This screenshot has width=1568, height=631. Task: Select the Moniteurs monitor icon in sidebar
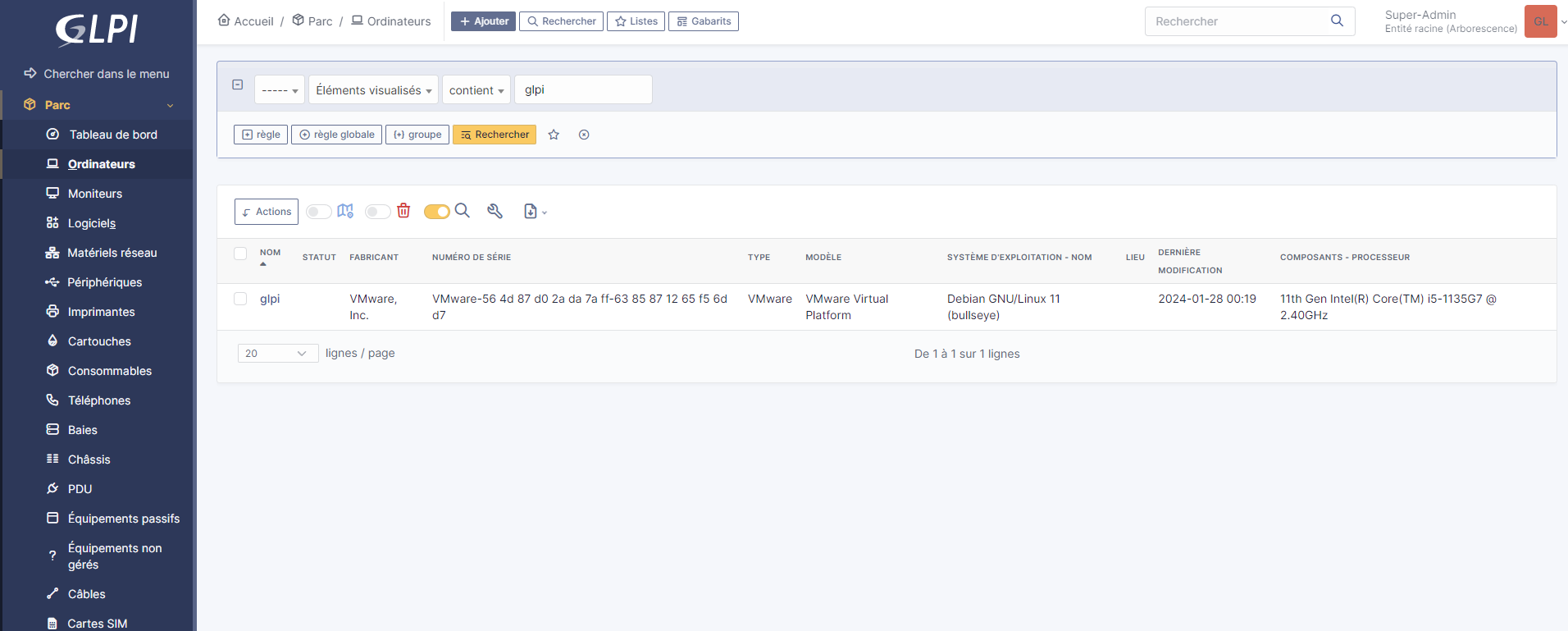tap(52, 193)
